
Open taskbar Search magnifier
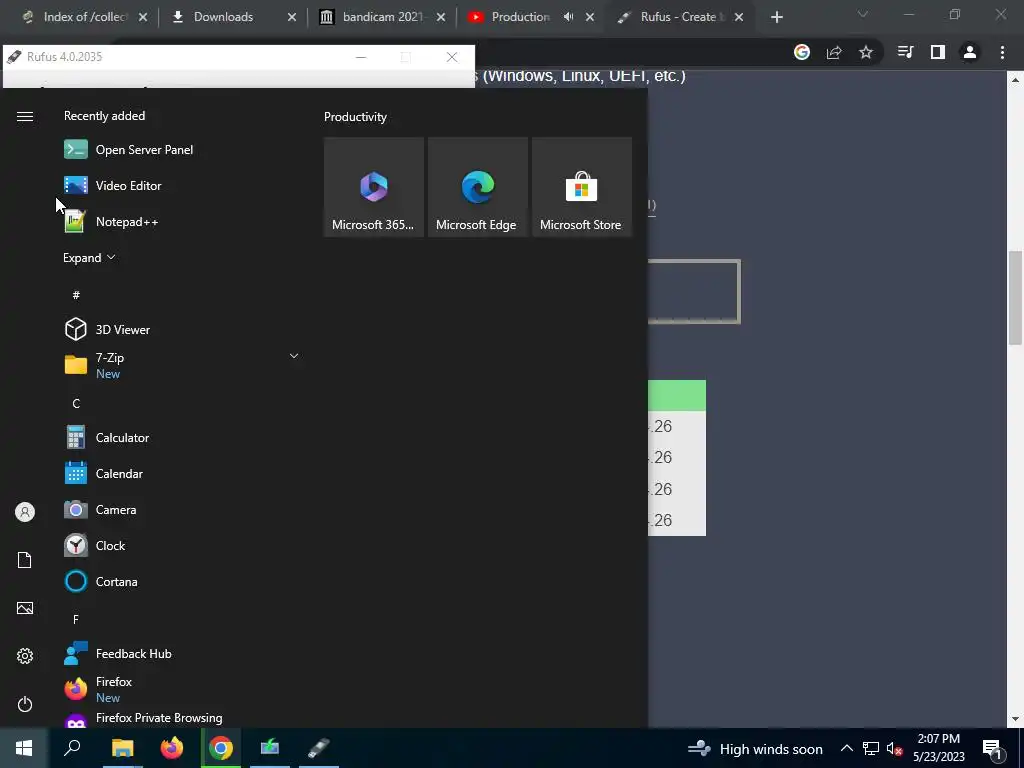[72, 748]
